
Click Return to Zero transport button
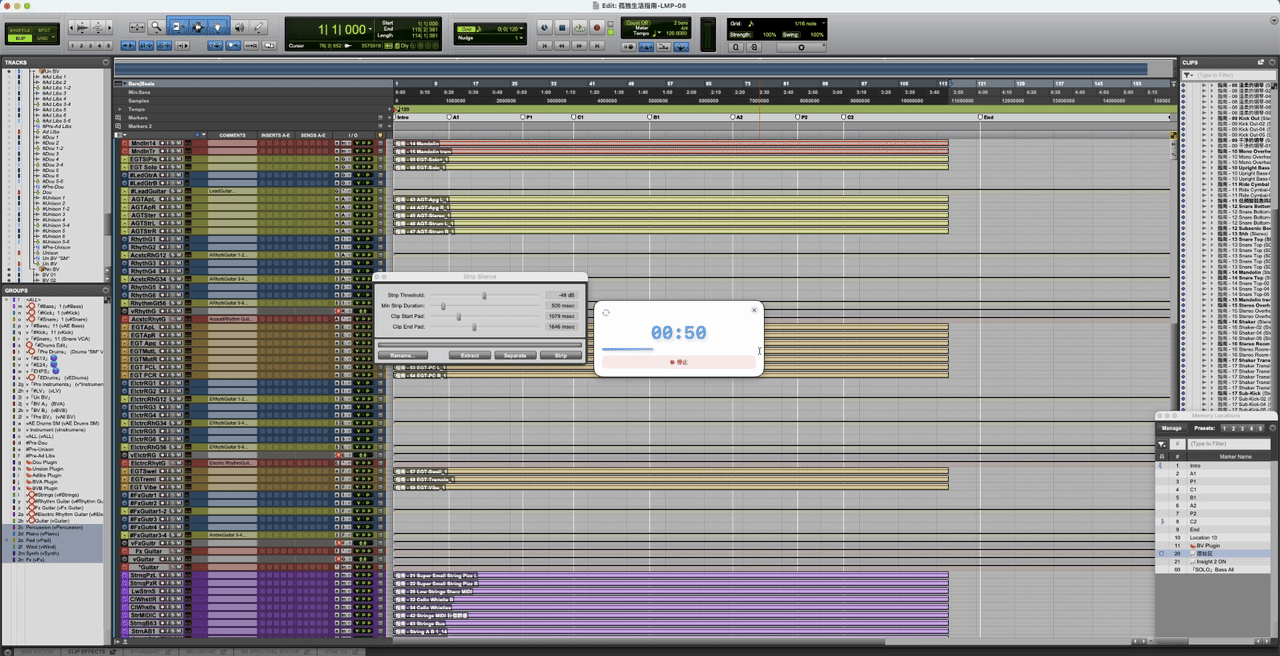(545, 46)
